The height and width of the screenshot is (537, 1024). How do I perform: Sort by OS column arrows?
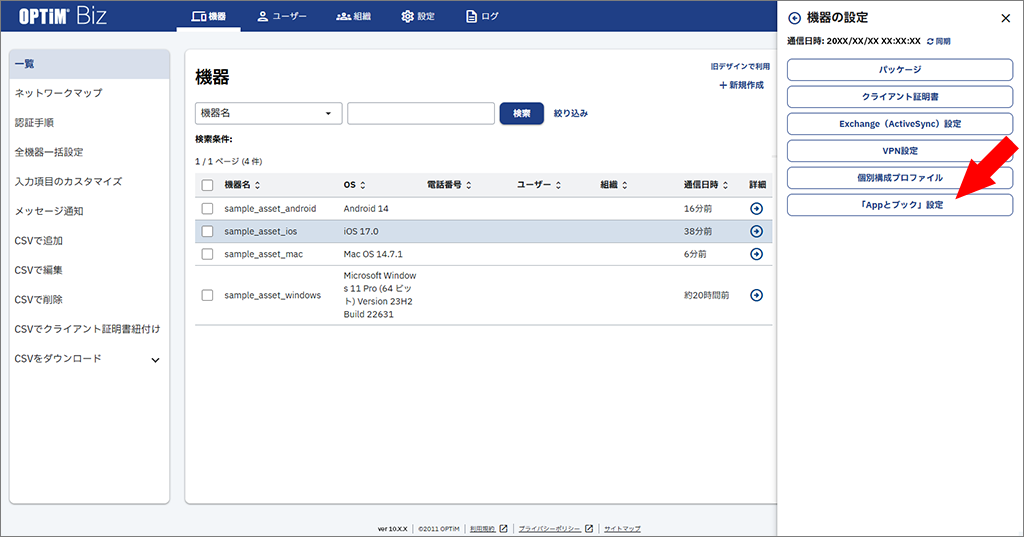tap(363, 186)
